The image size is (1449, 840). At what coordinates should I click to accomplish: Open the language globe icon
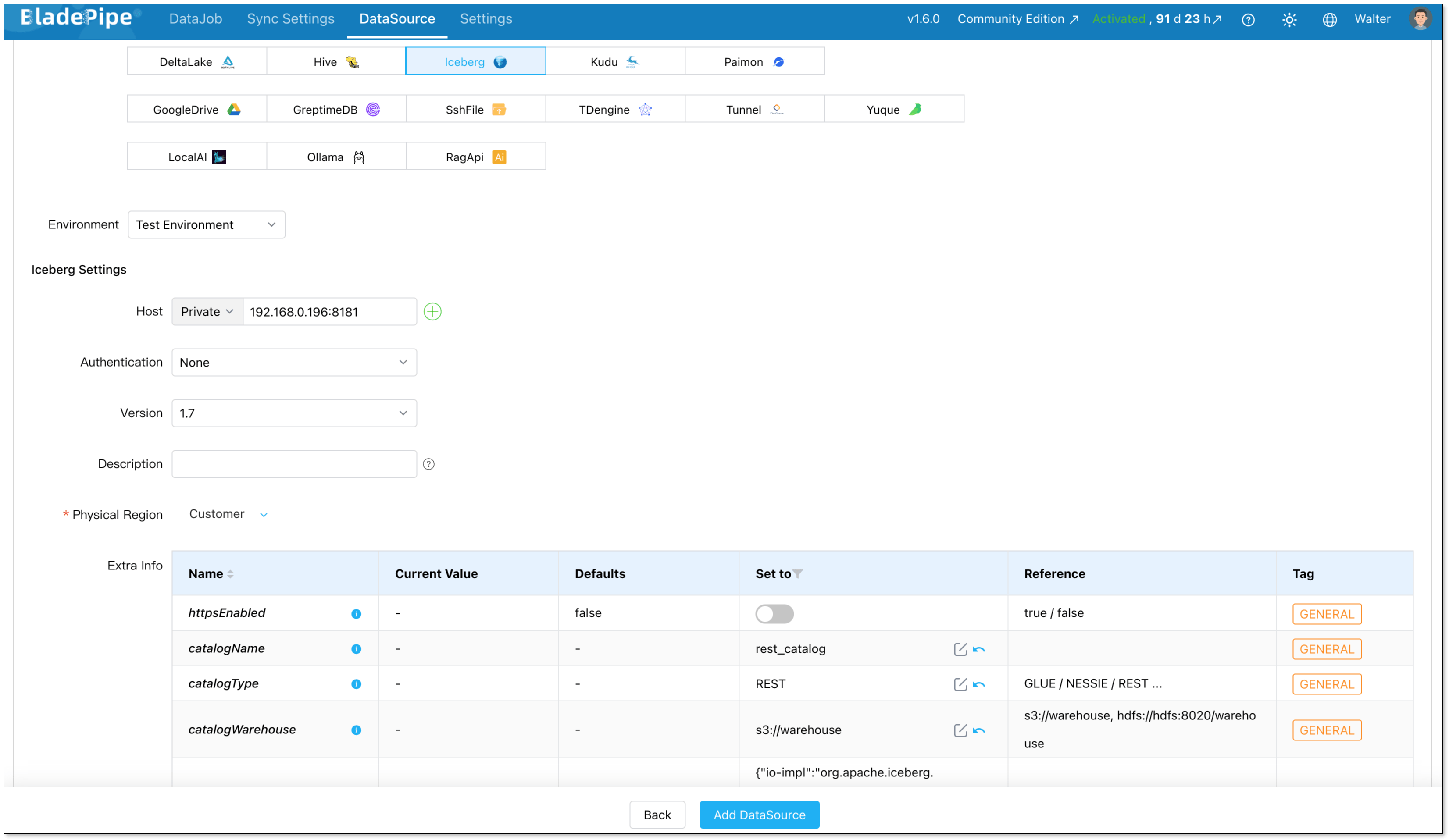coord(1329,20)
